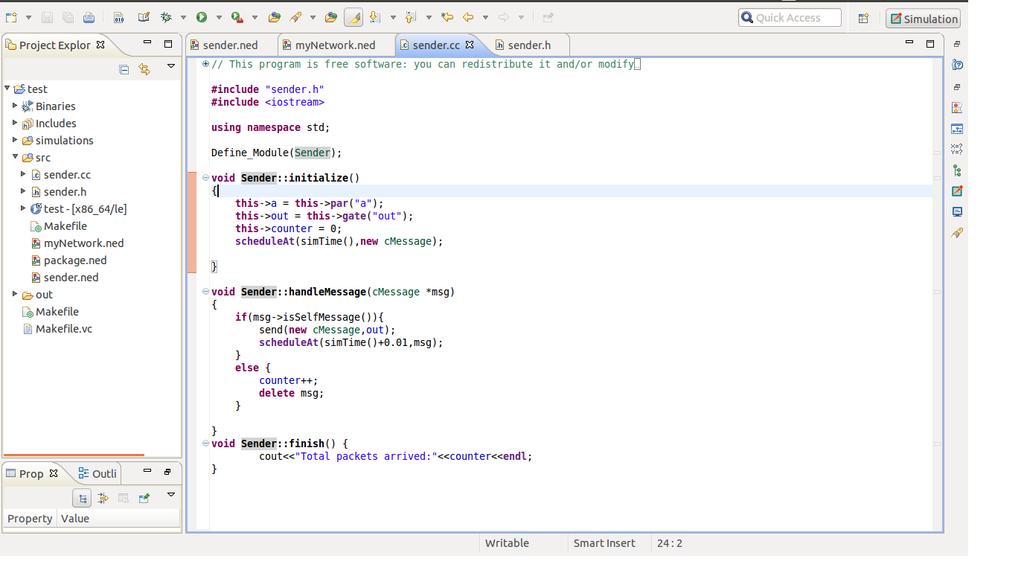
Task: Select sender.h in Project Explorer tree
Action: (65, 191)
